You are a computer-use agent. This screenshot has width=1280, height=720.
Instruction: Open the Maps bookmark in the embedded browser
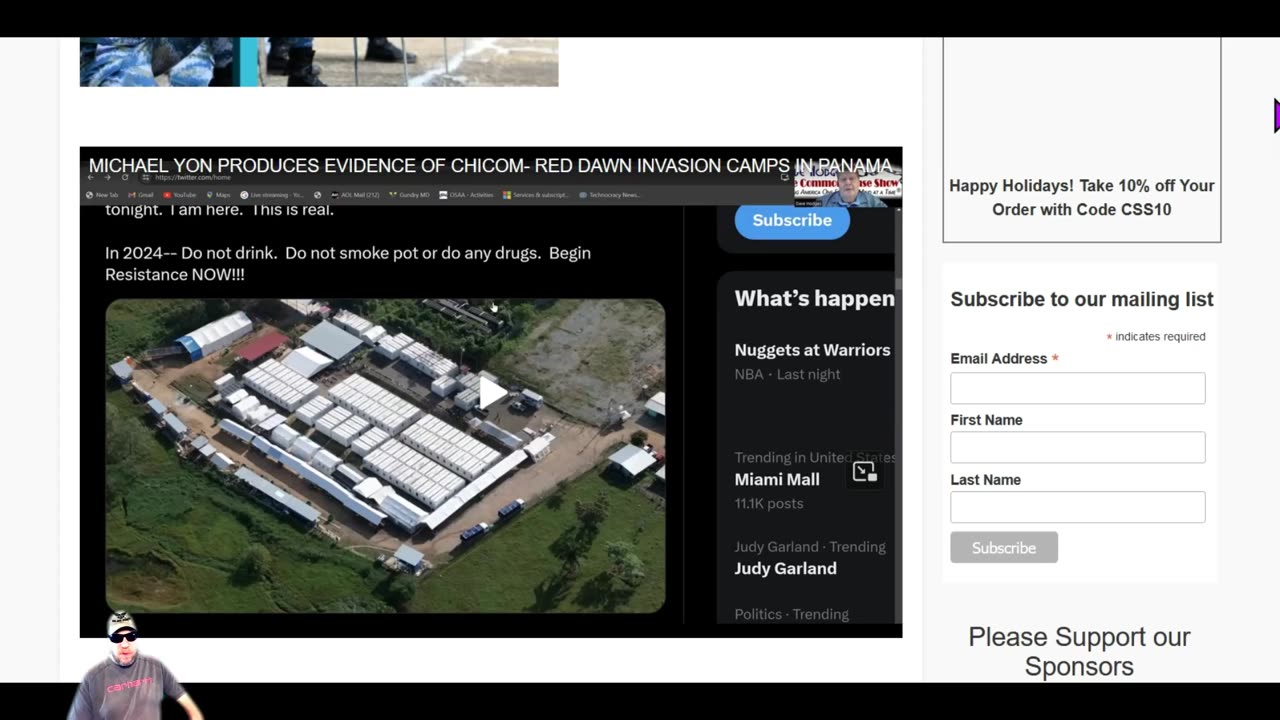pyautogui.click(x=217, y=195)
